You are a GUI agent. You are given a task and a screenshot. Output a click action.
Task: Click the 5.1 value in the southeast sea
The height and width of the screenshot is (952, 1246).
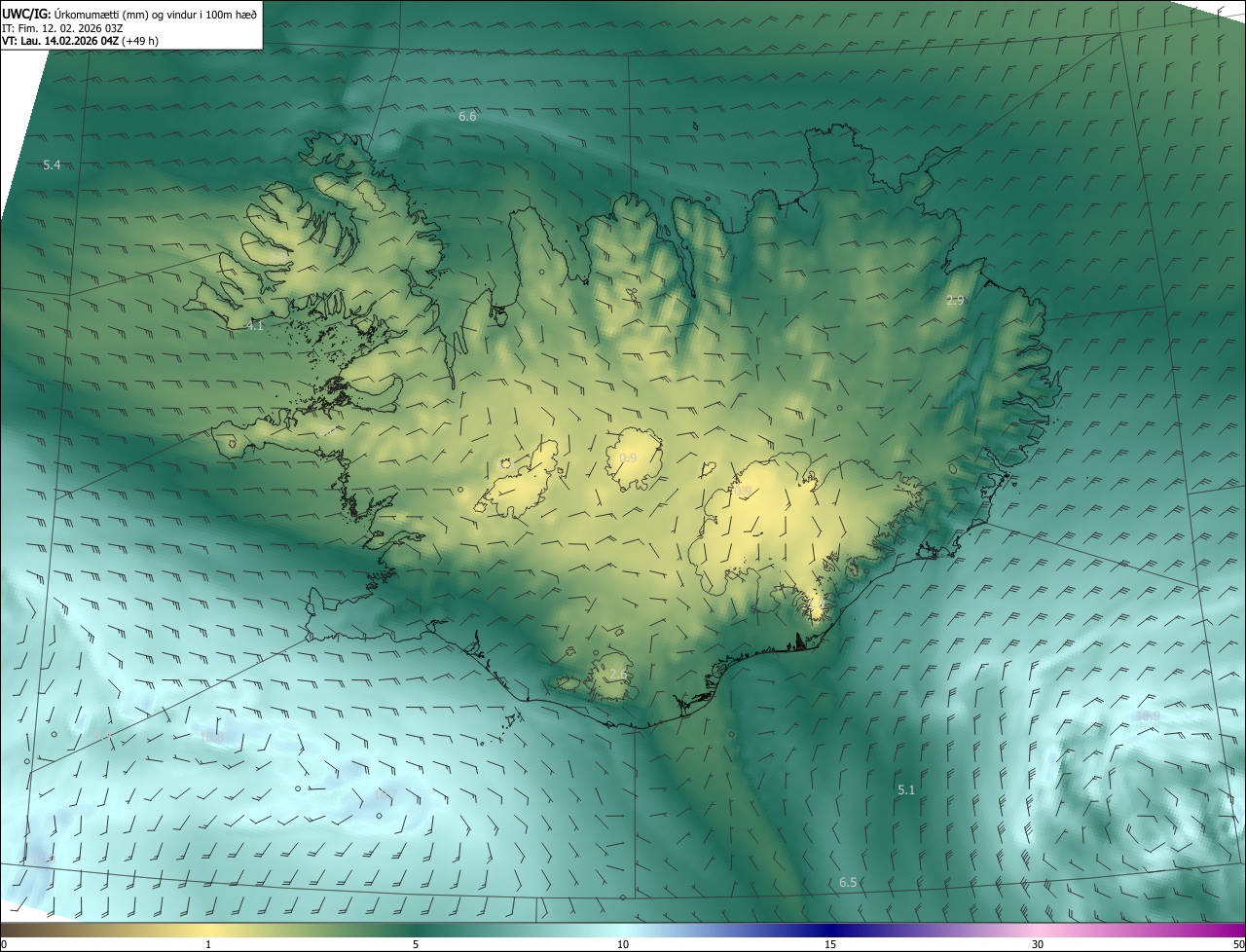click(x=906, y=790)
